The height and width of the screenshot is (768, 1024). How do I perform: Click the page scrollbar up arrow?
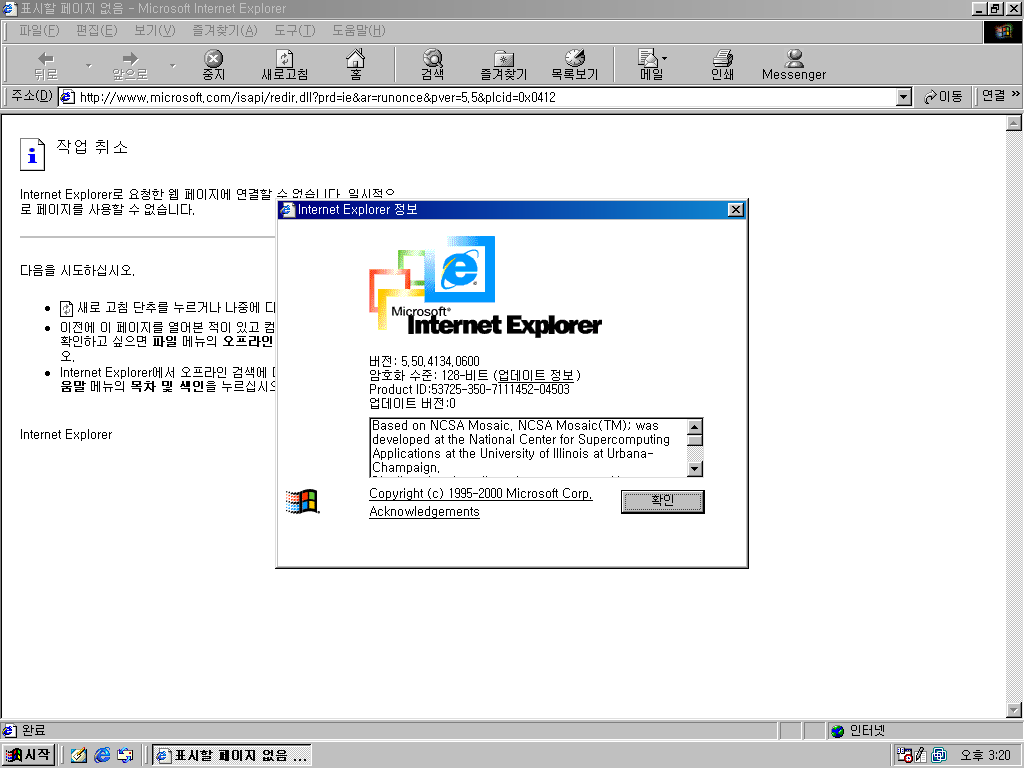click(x=1014, y=123)
